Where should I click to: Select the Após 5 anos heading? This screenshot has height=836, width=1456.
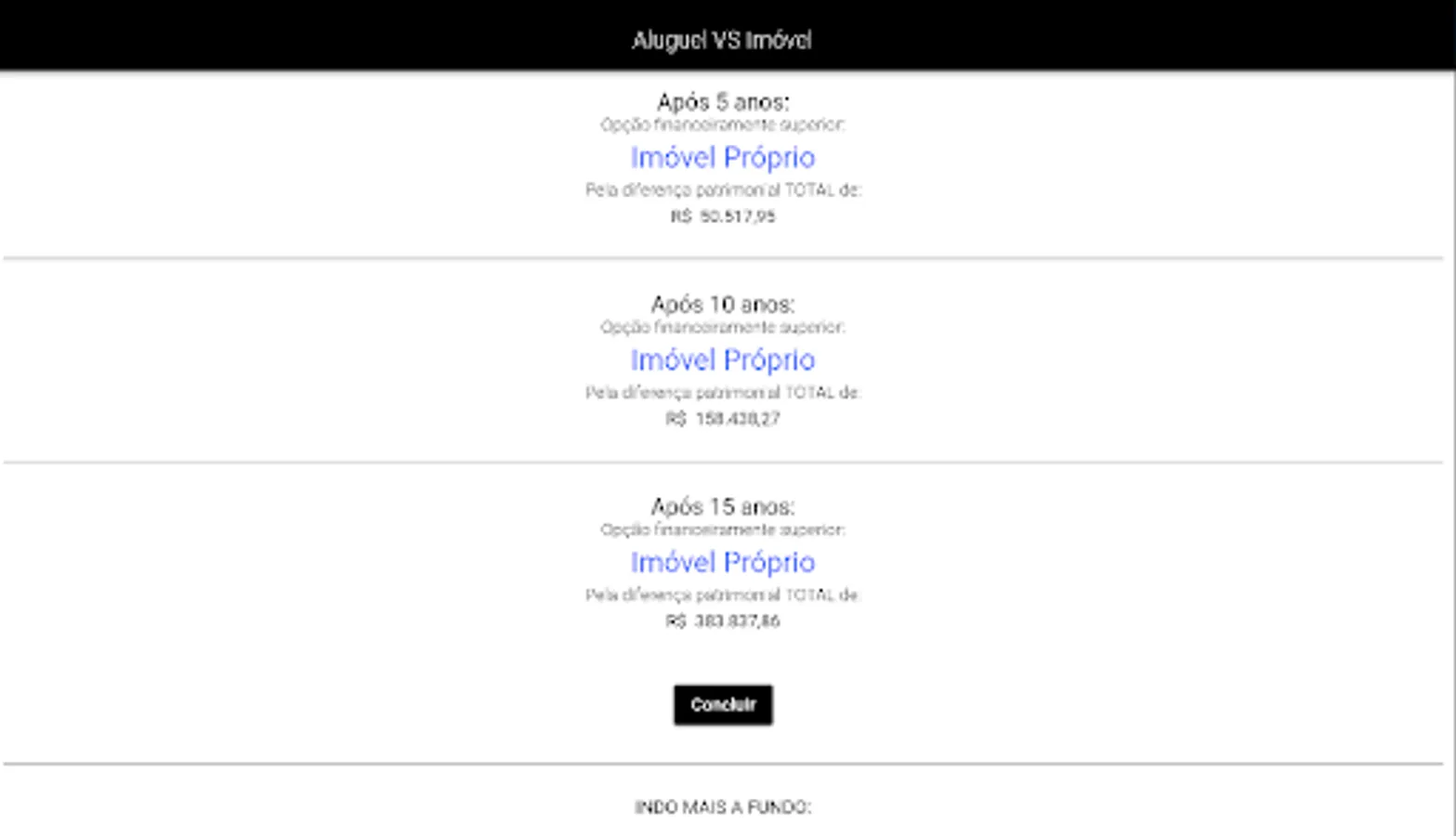[723, 102]
